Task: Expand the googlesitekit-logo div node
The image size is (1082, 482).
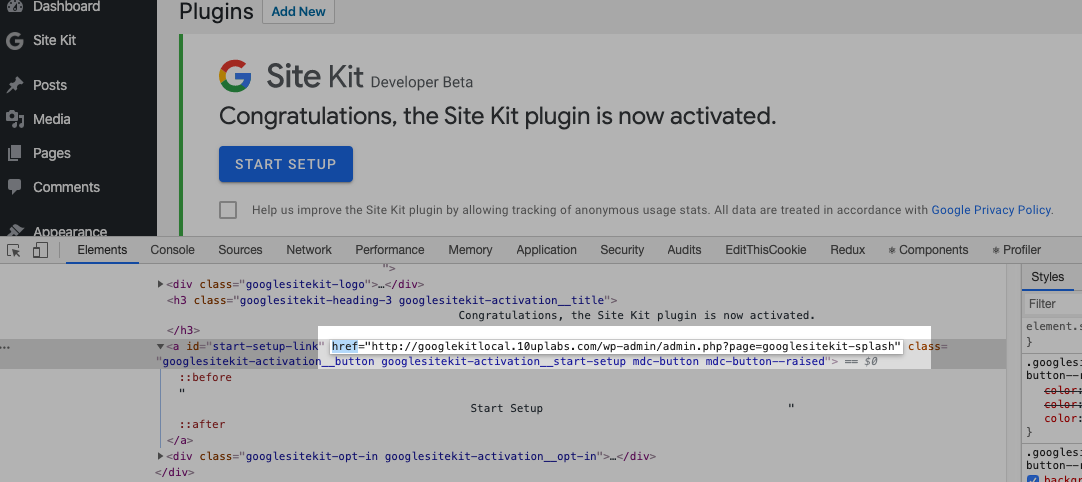Action: click(x=160, y=284)
